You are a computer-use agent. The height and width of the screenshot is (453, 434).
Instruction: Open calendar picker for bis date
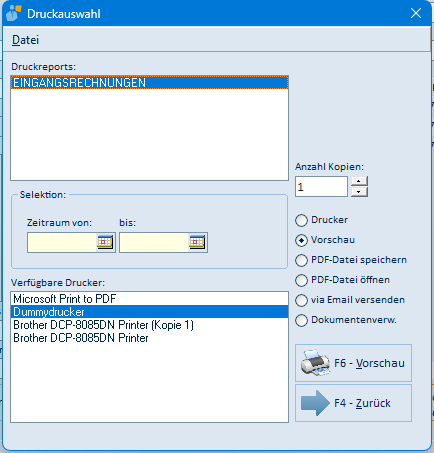[x=197, y=242]
